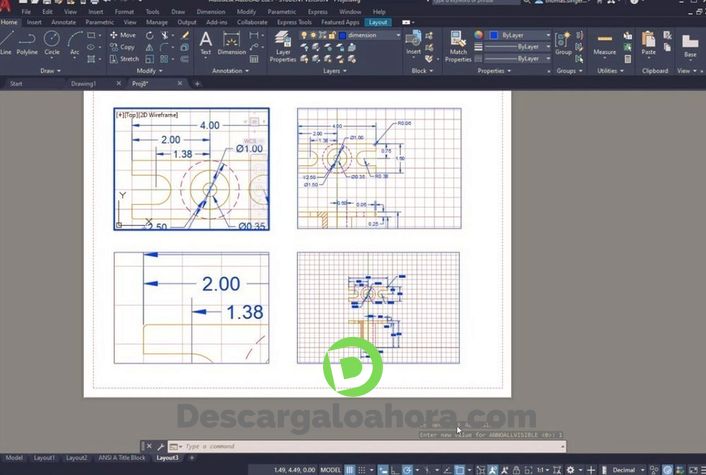Screen dimensions: 706x475
Task: Open the Format menu
Action: coord(124,12)
